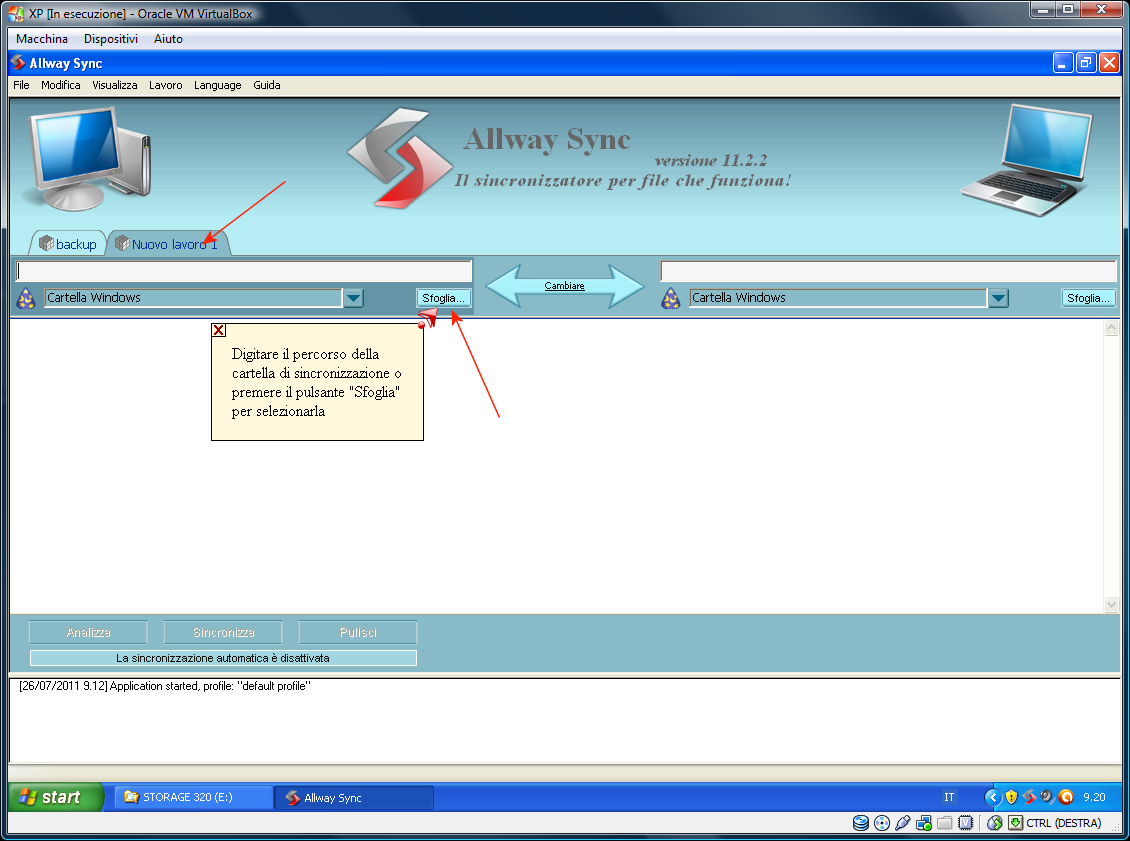Click the automatic synchronization status bar button
This screenshot has height=841, width=1130.
(x=223, y=658)
